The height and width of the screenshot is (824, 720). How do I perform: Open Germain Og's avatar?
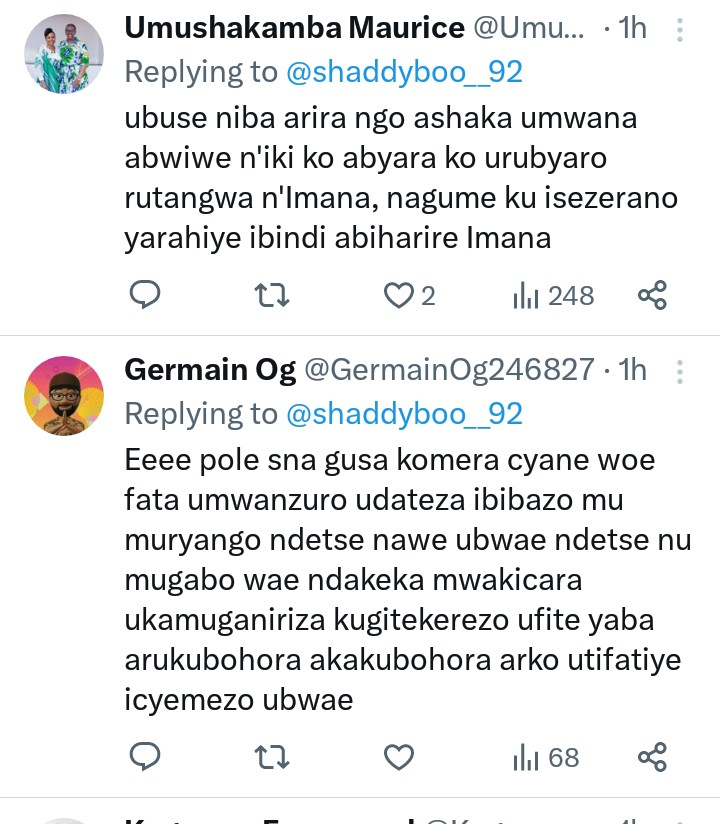coord(64,396)
